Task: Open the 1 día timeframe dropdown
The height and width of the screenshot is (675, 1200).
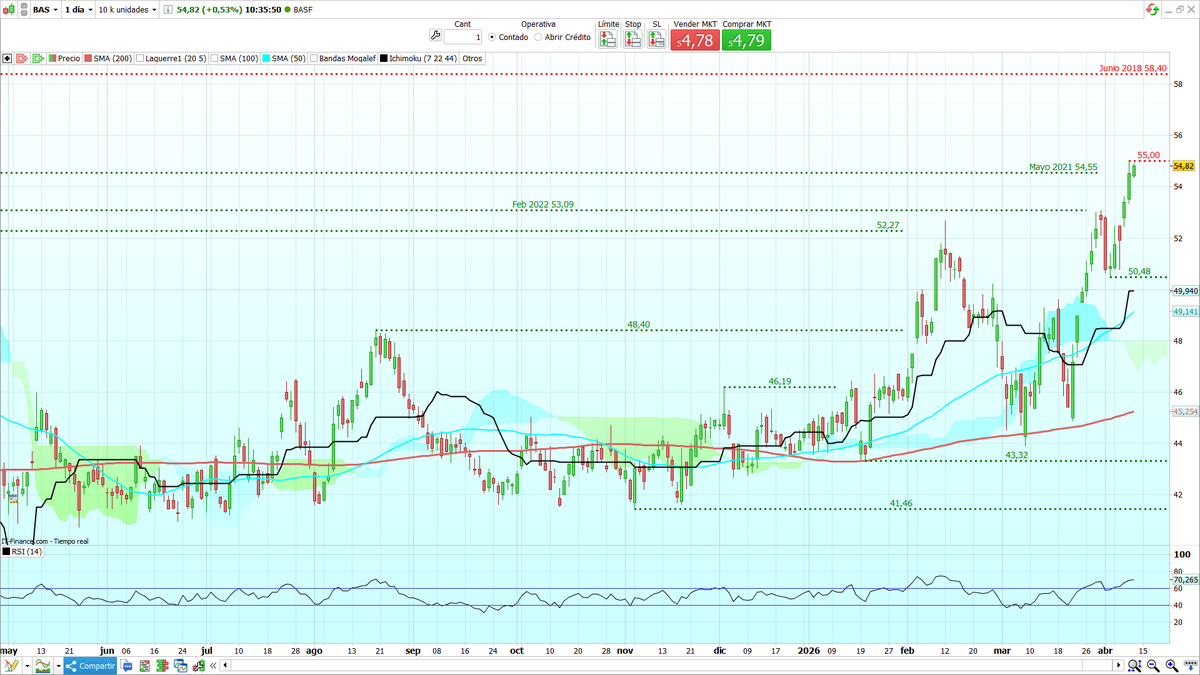Action: pos(78,10)
